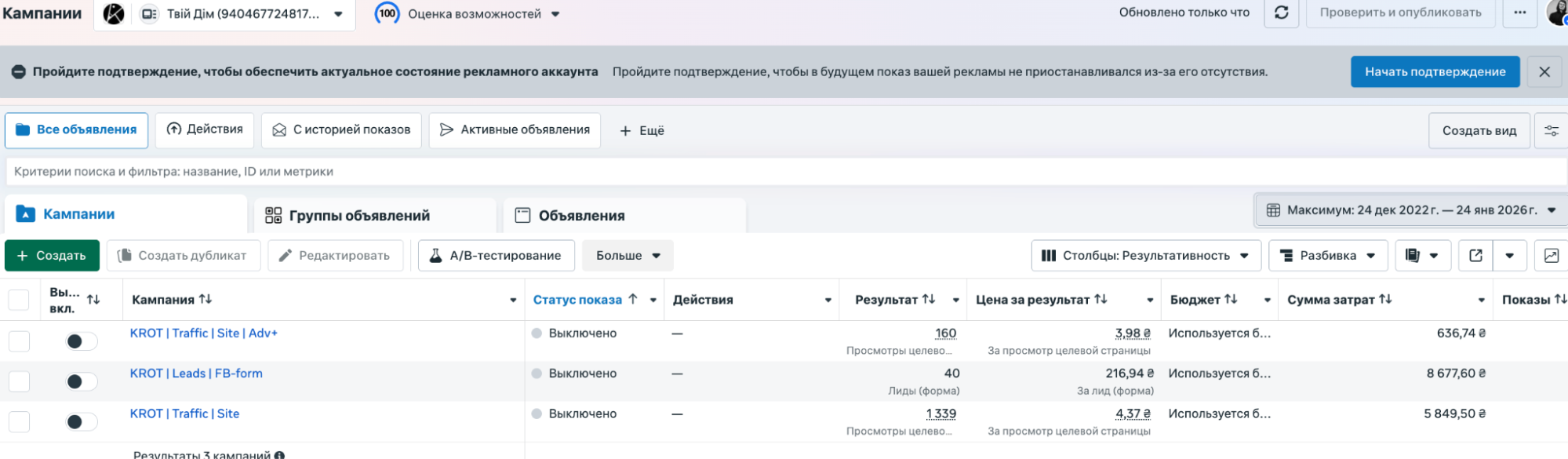The height and width of the screenshot is (459, 1568).
Task: Click the export/share report icon
Action: click(x=1475, y=256)
